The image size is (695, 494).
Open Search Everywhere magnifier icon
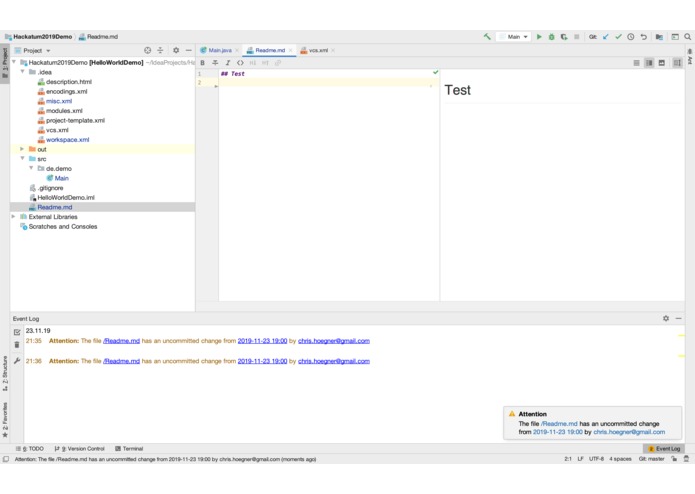(687, 37)
